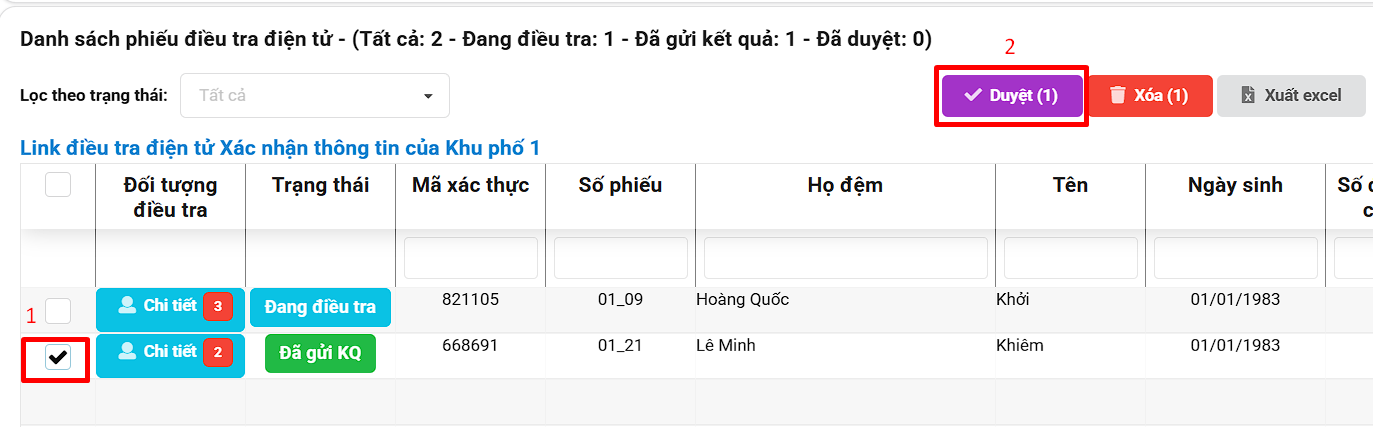1373x427 pixels.
Task: Click red badge 2 on second Chi tiết
Action: pos(218,352)
